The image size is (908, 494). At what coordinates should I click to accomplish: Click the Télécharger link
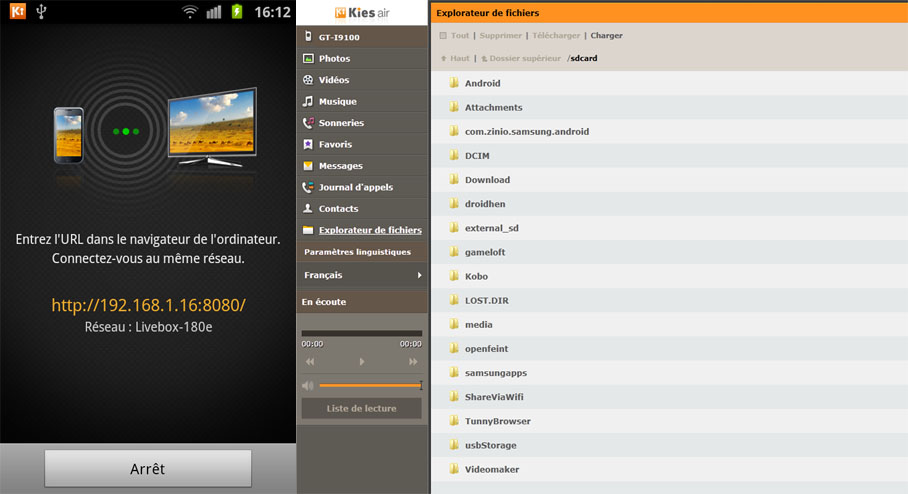(x=556, y=35)
